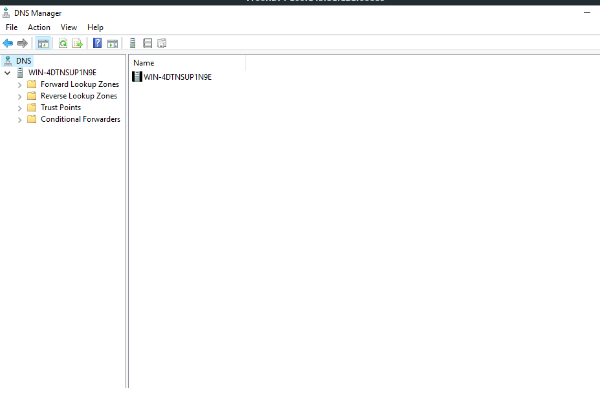This screenshot has height=395, width=601.
Task: Click the gray Forward arrow in toolbar
Action: pos(22,43)
